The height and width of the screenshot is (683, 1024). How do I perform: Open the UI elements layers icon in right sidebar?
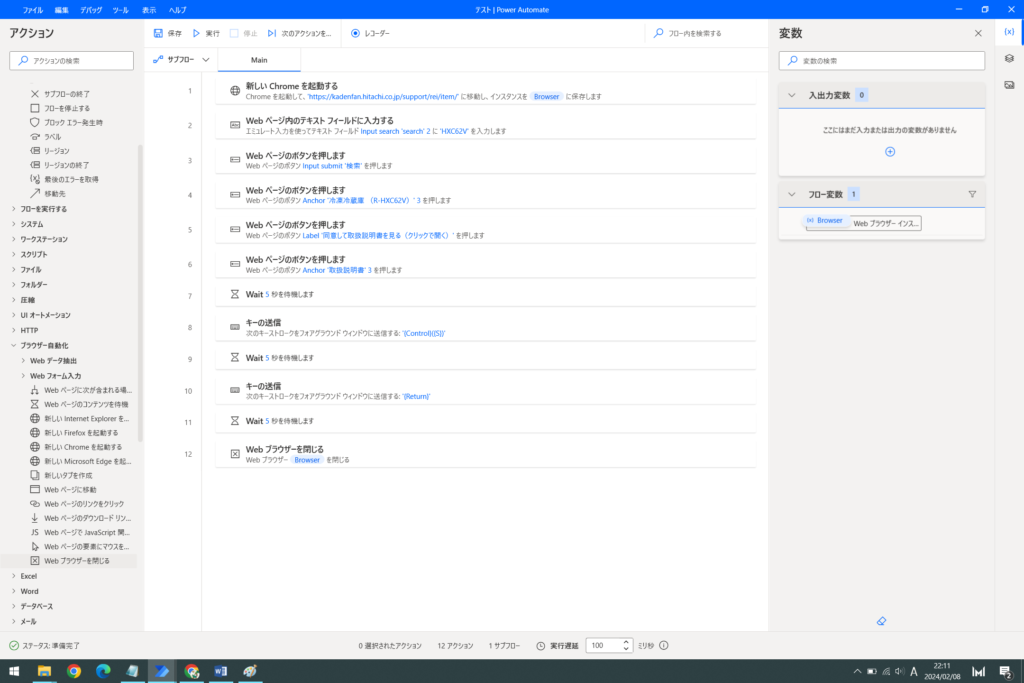1009,58
